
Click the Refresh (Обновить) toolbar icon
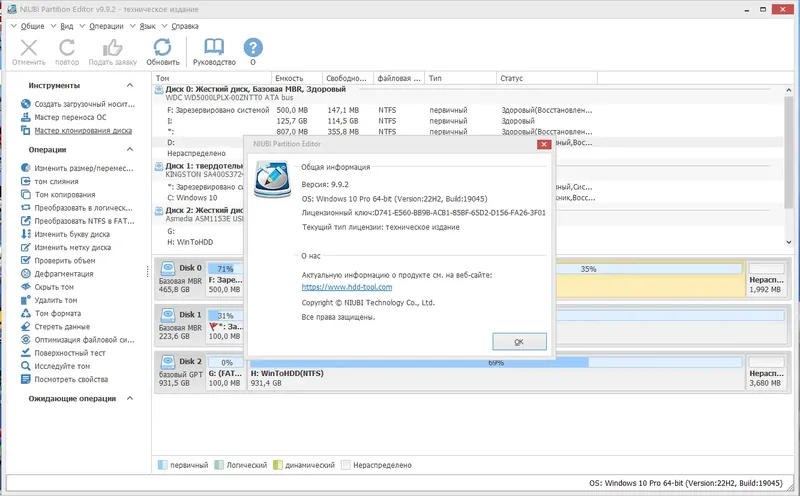click(162, 48)
